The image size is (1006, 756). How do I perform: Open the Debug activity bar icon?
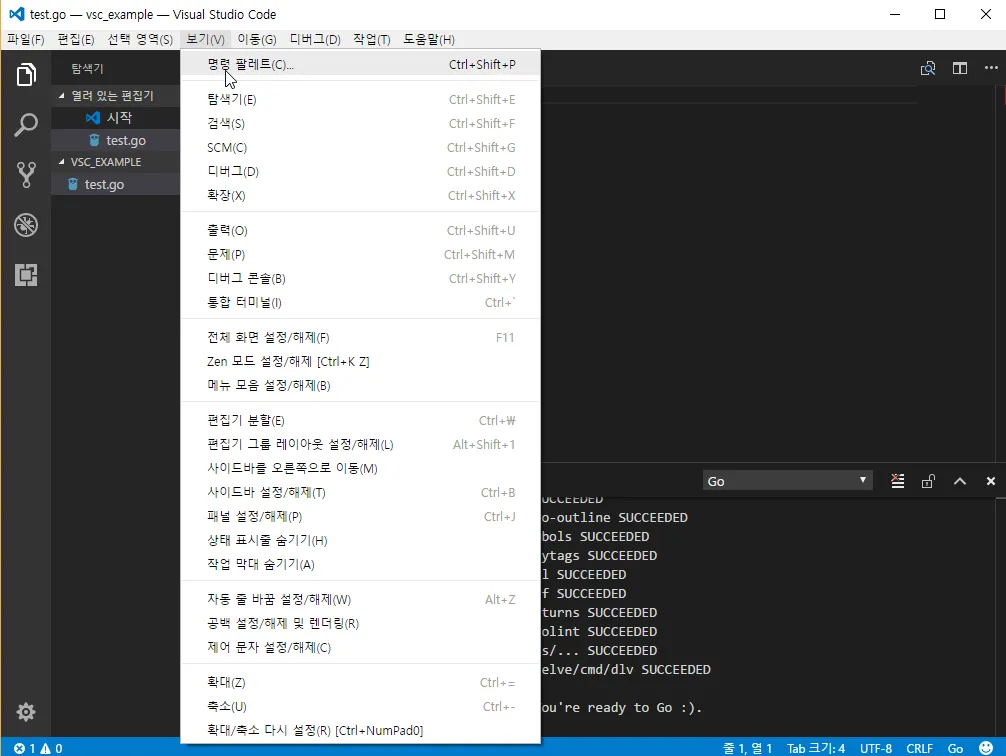[26, 225]
